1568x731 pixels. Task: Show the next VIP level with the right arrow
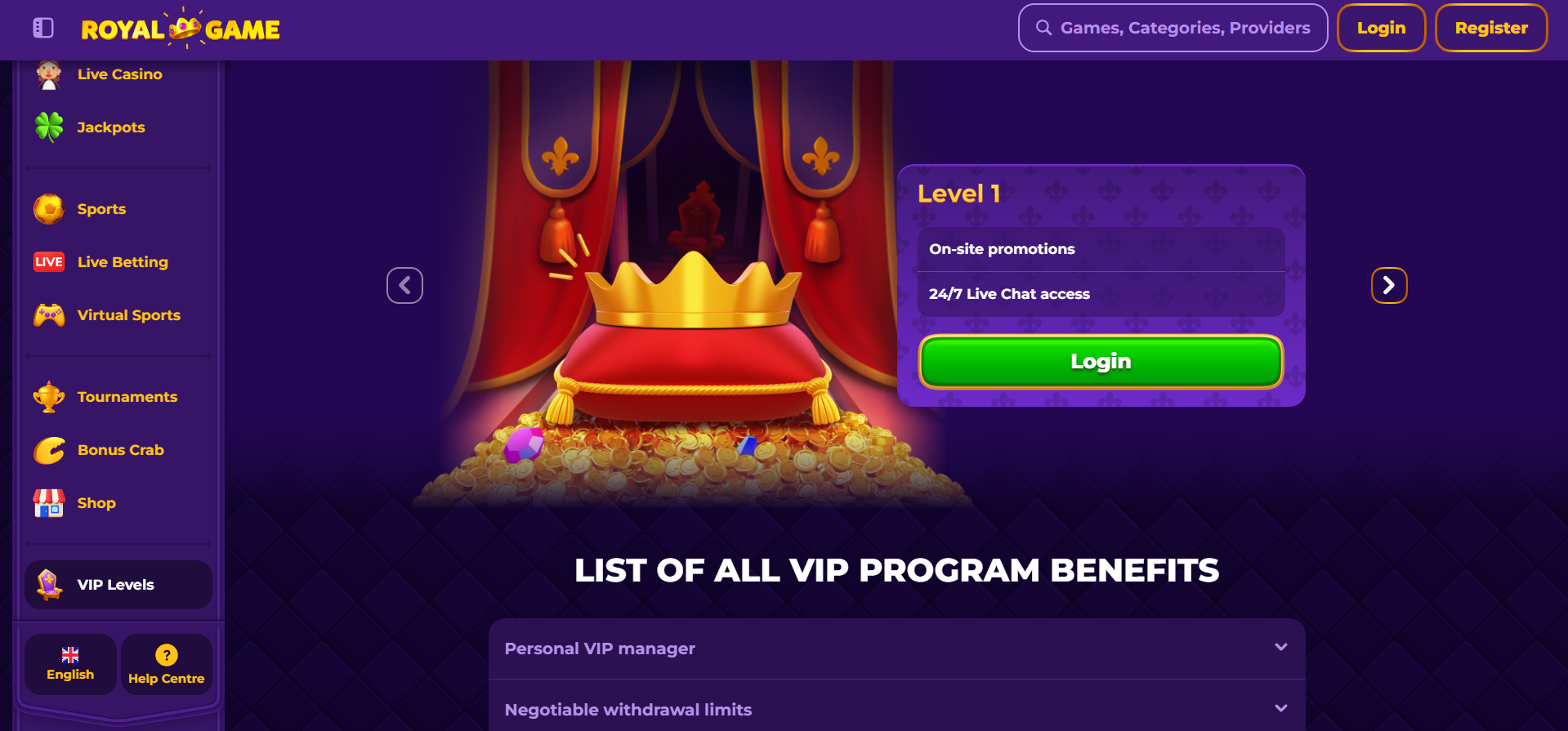coord(1388,285)
